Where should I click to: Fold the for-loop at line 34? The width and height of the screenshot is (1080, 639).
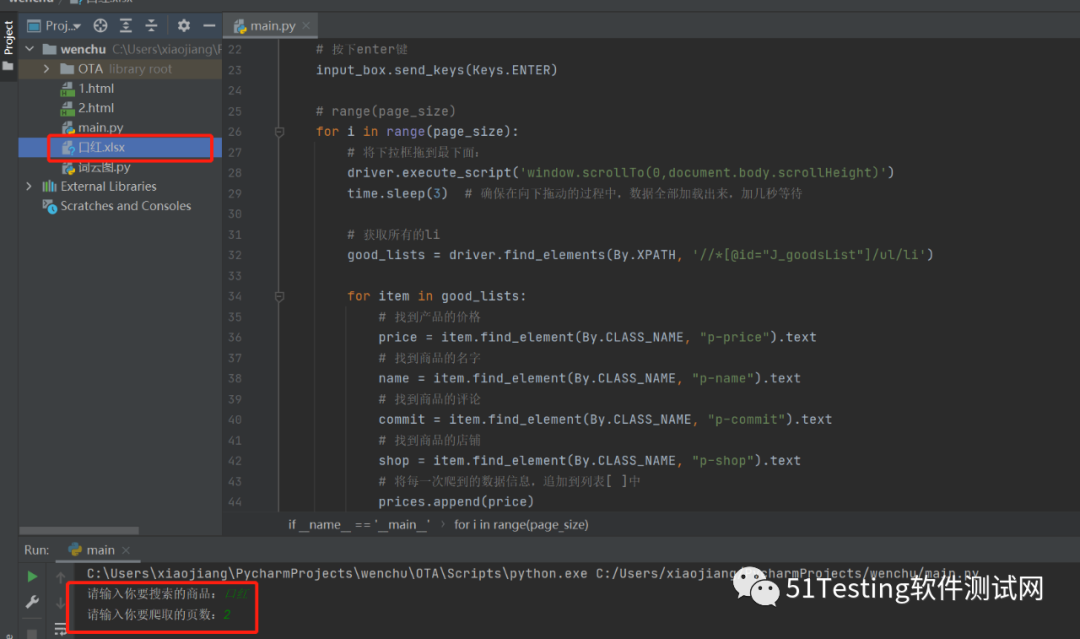(x=280, y=296)
